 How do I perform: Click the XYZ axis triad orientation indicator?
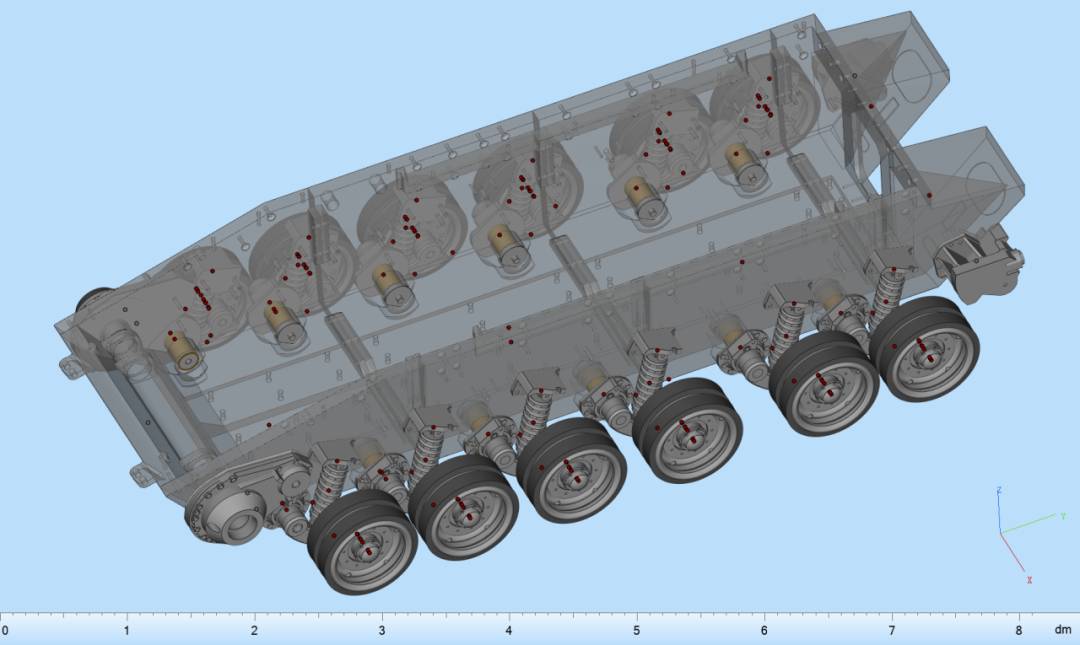tap(1031, 535)
